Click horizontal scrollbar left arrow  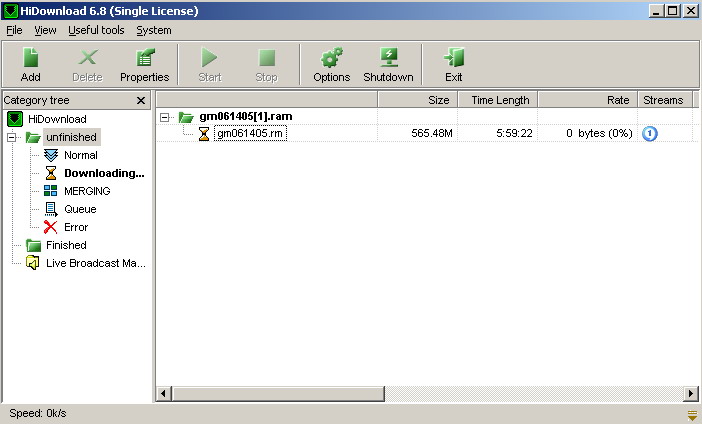163,394
